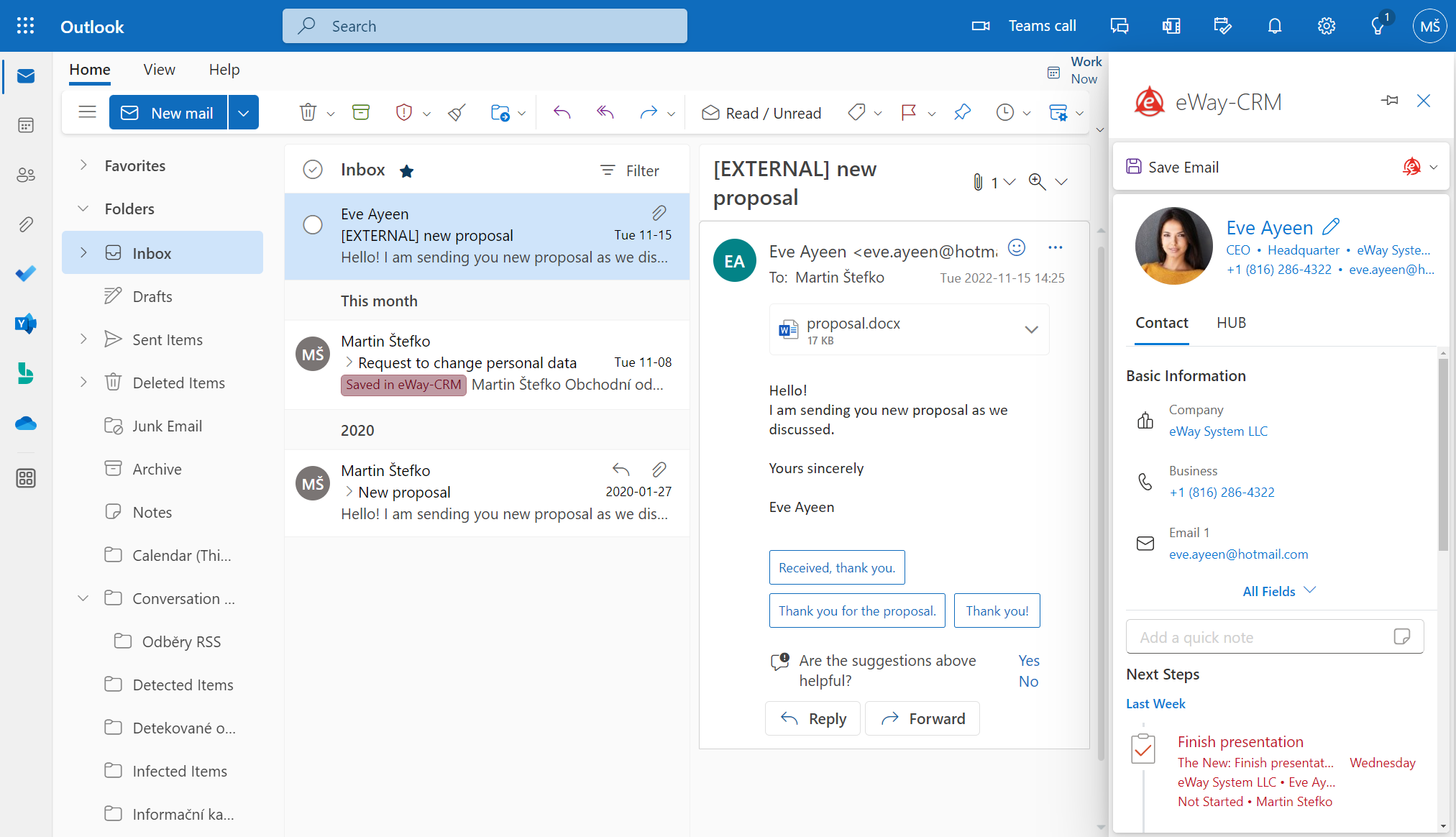Image resolution: width=1456 pixels, height=837 pixels.
Task: Open the Help ribbon tab
Action: tap(224, 70)
